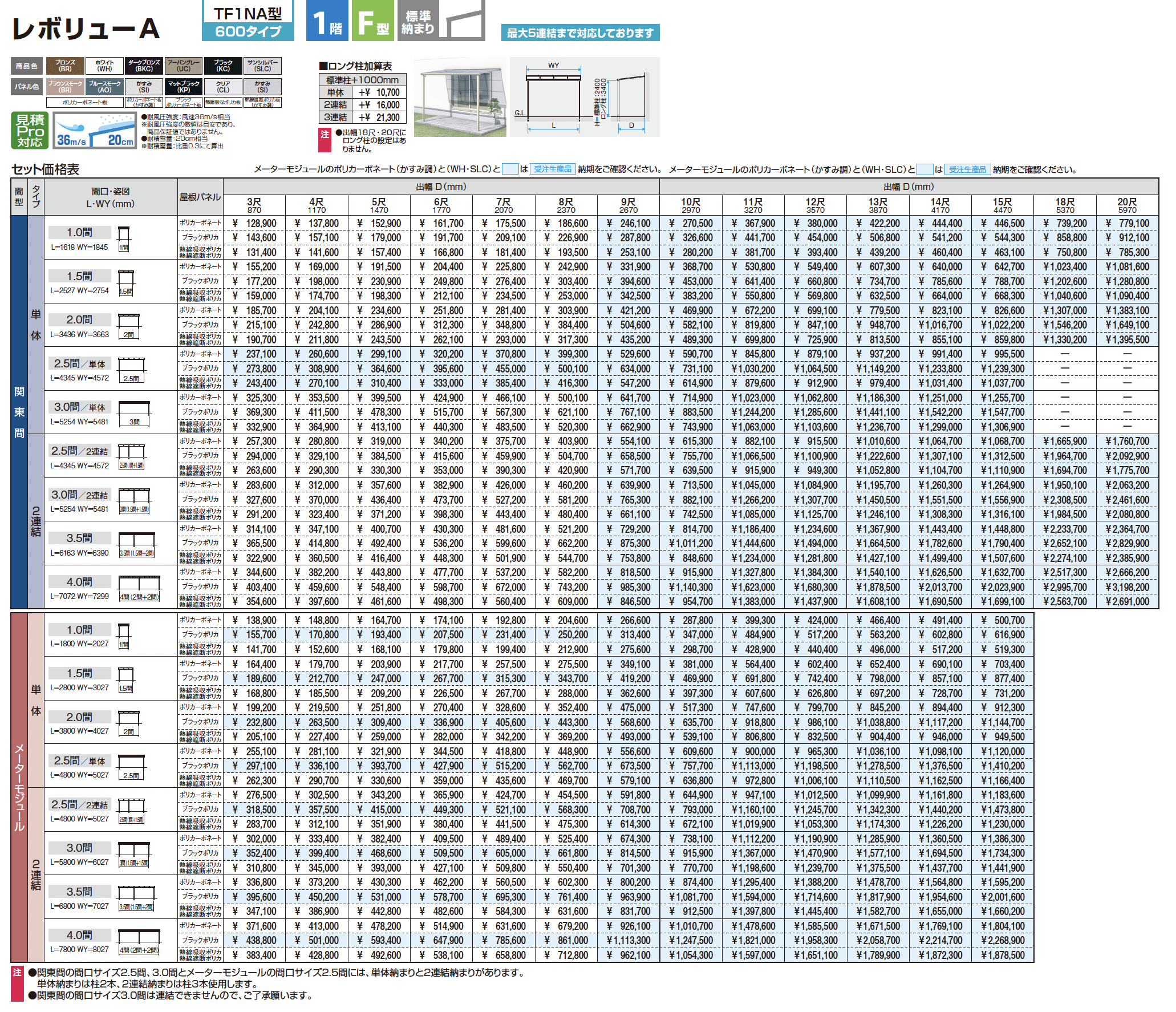Select the green F型 badge
The image size is (1176, 1012).
coord(373,21)
